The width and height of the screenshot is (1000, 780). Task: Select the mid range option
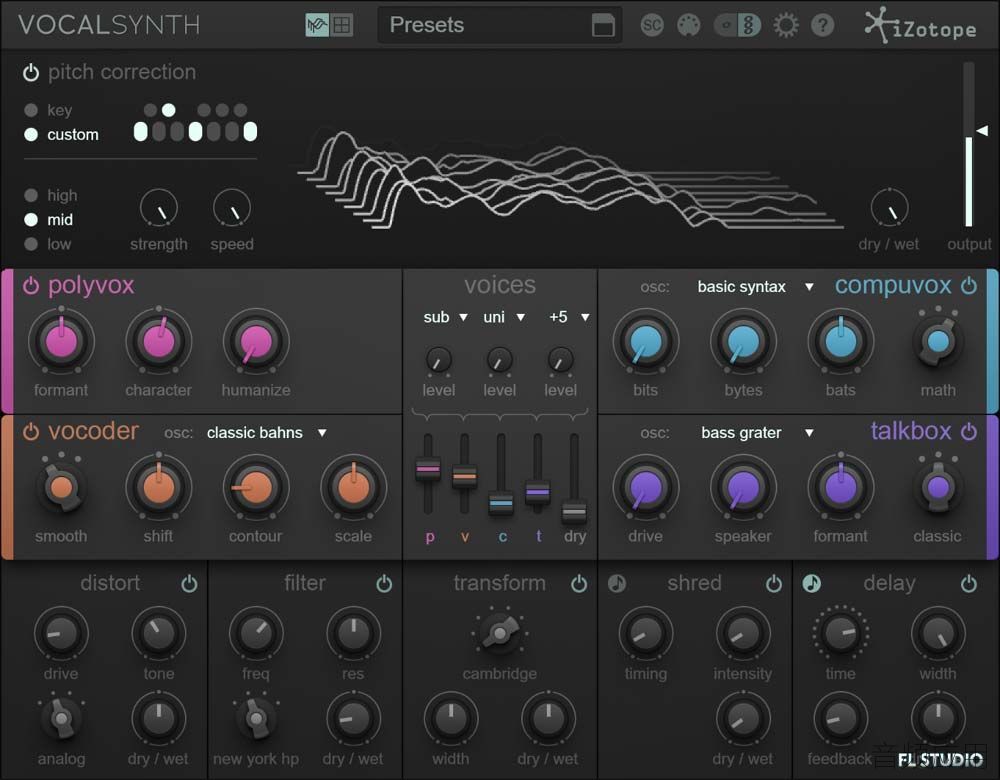[31, 219]
